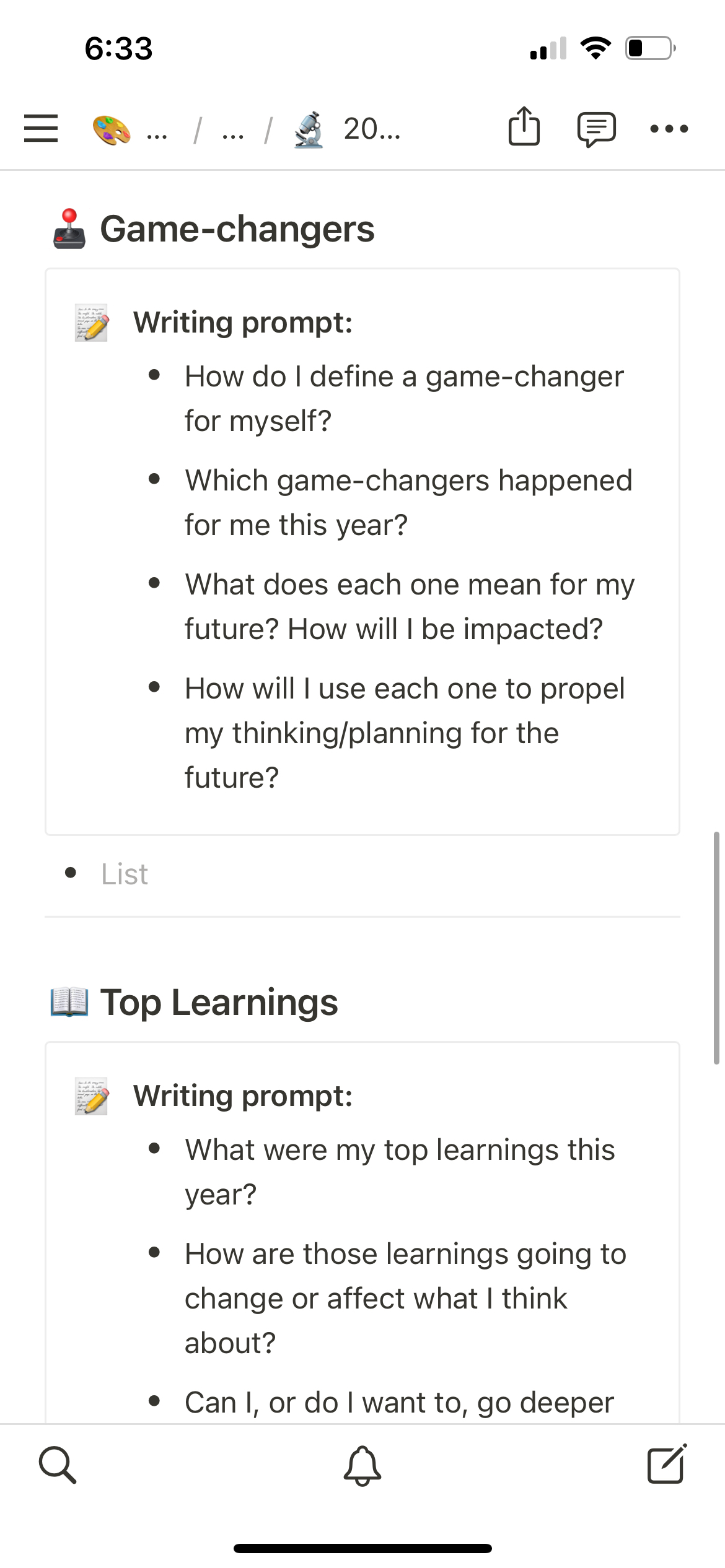Tap the memo icon in Top Learnings callout
725x1568 pixels.
click(92, 1096)
